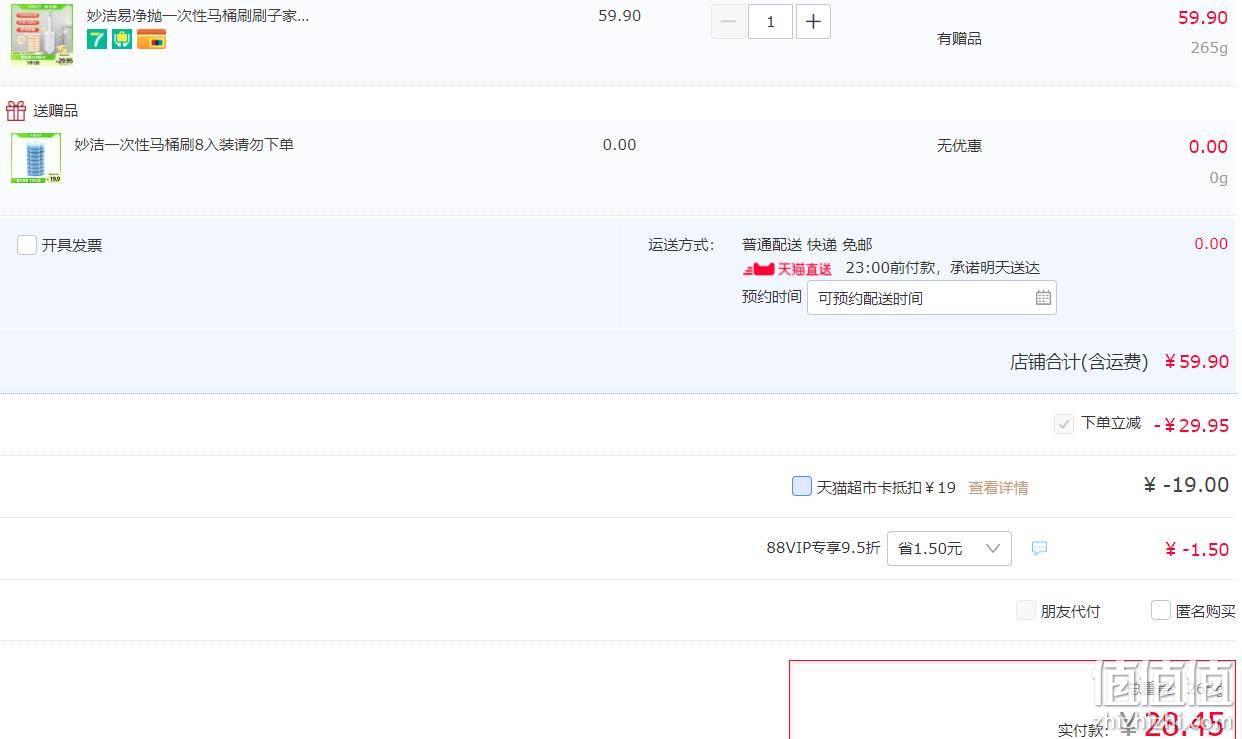
Task: Open the 查看详情 link for Tmall supermarket card
Action: 998,487
